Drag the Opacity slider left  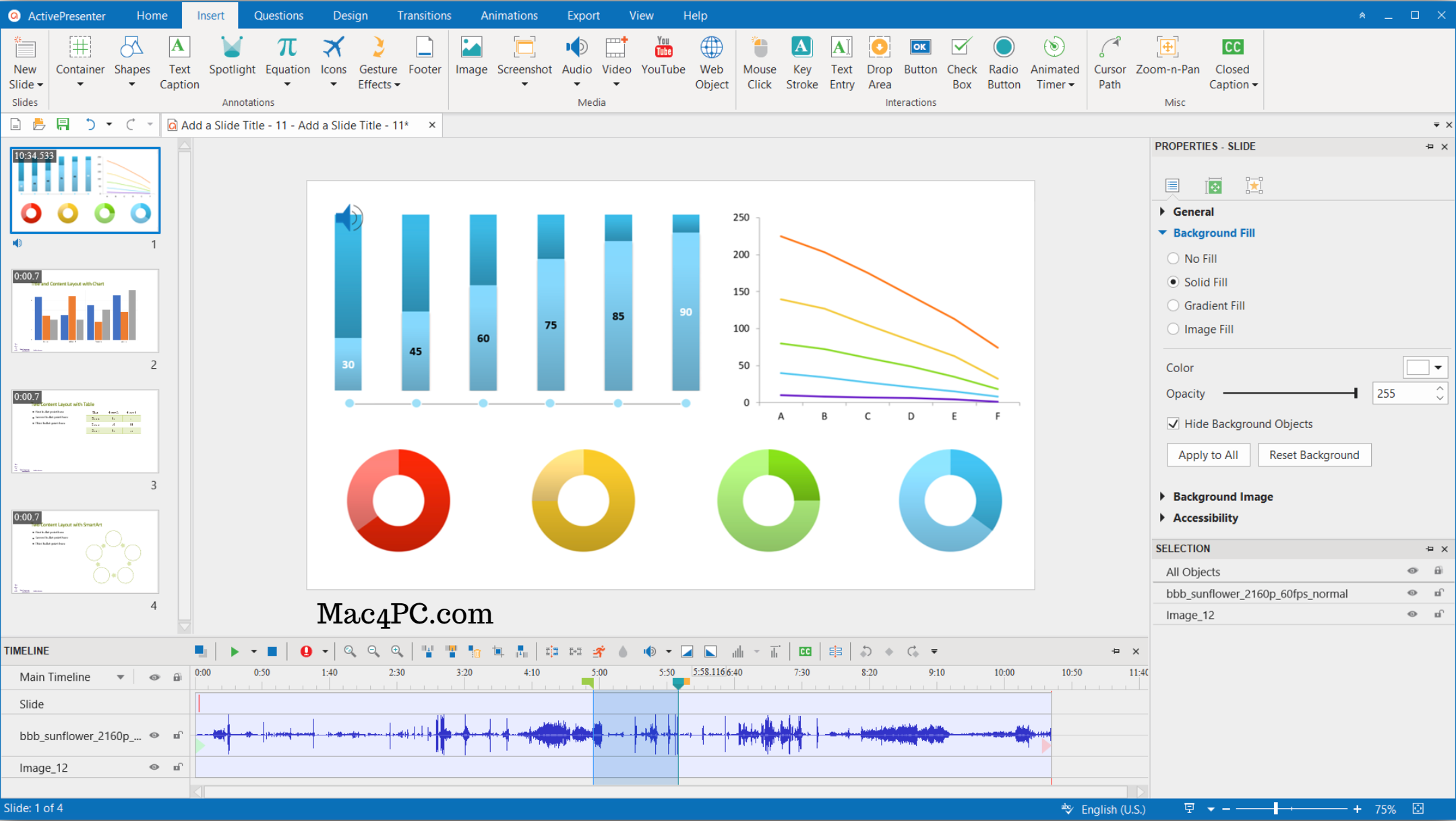[x=1356, y=393]
